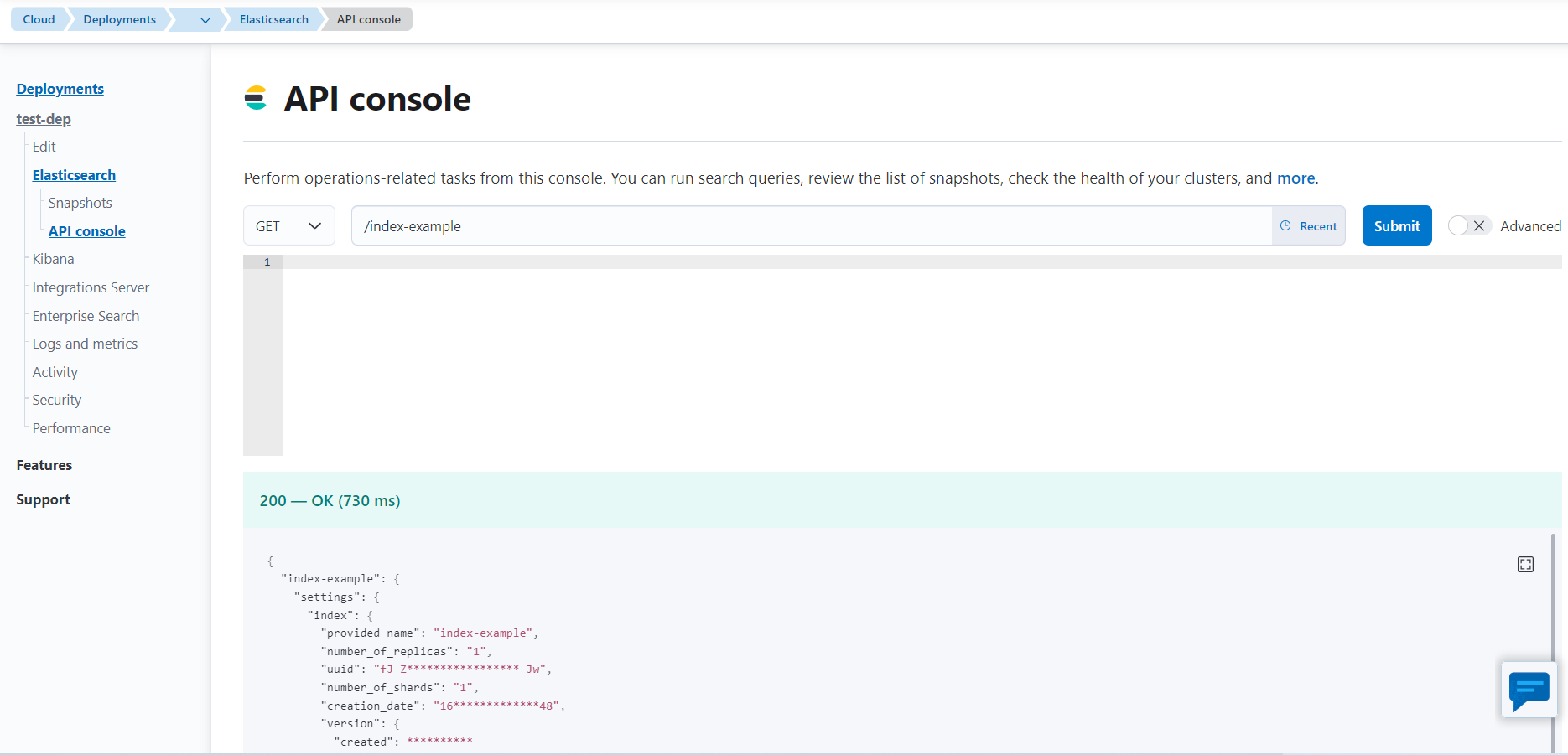The image size is (1568, 755).
Task: Click the "creation_date" response line
Action: pos(443,706)
